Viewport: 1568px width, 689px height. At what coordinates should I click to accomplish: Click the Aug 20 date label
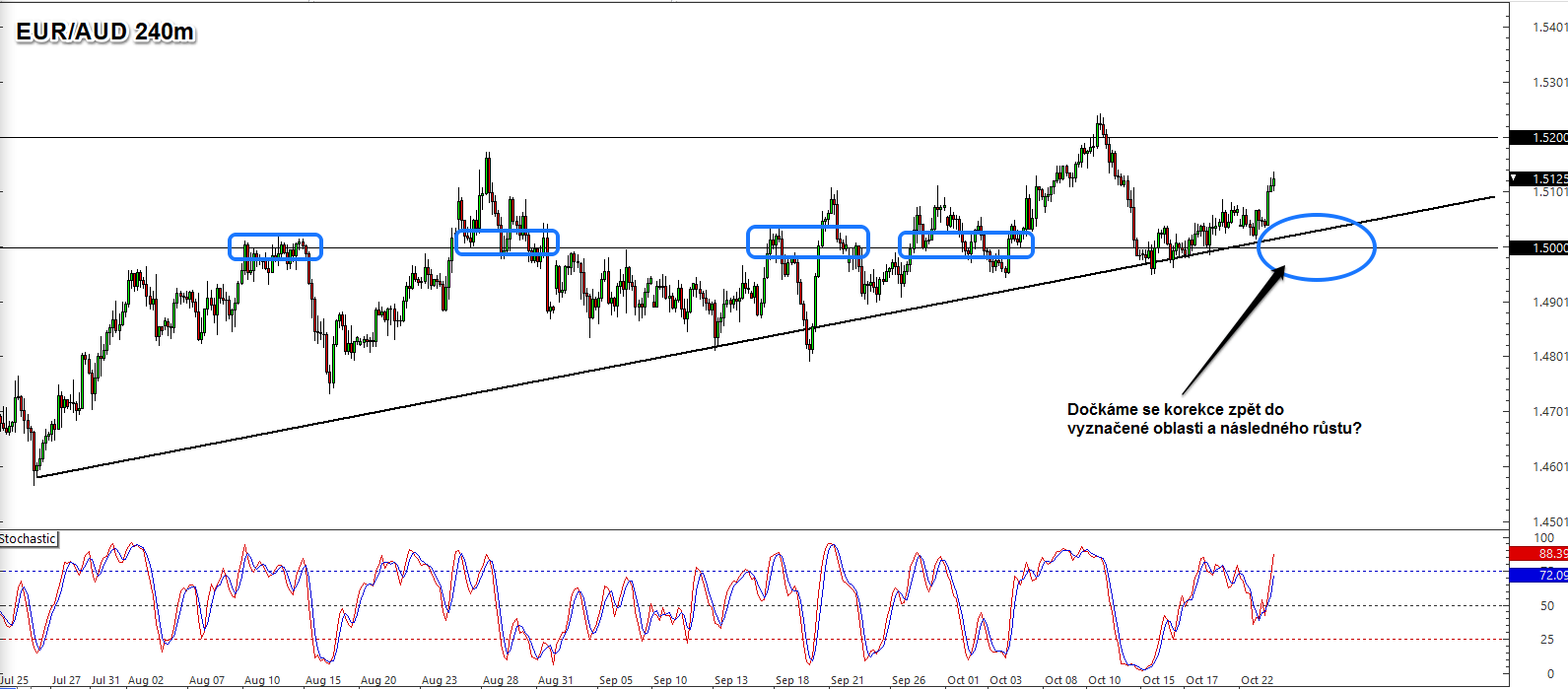tap(378, 680)
